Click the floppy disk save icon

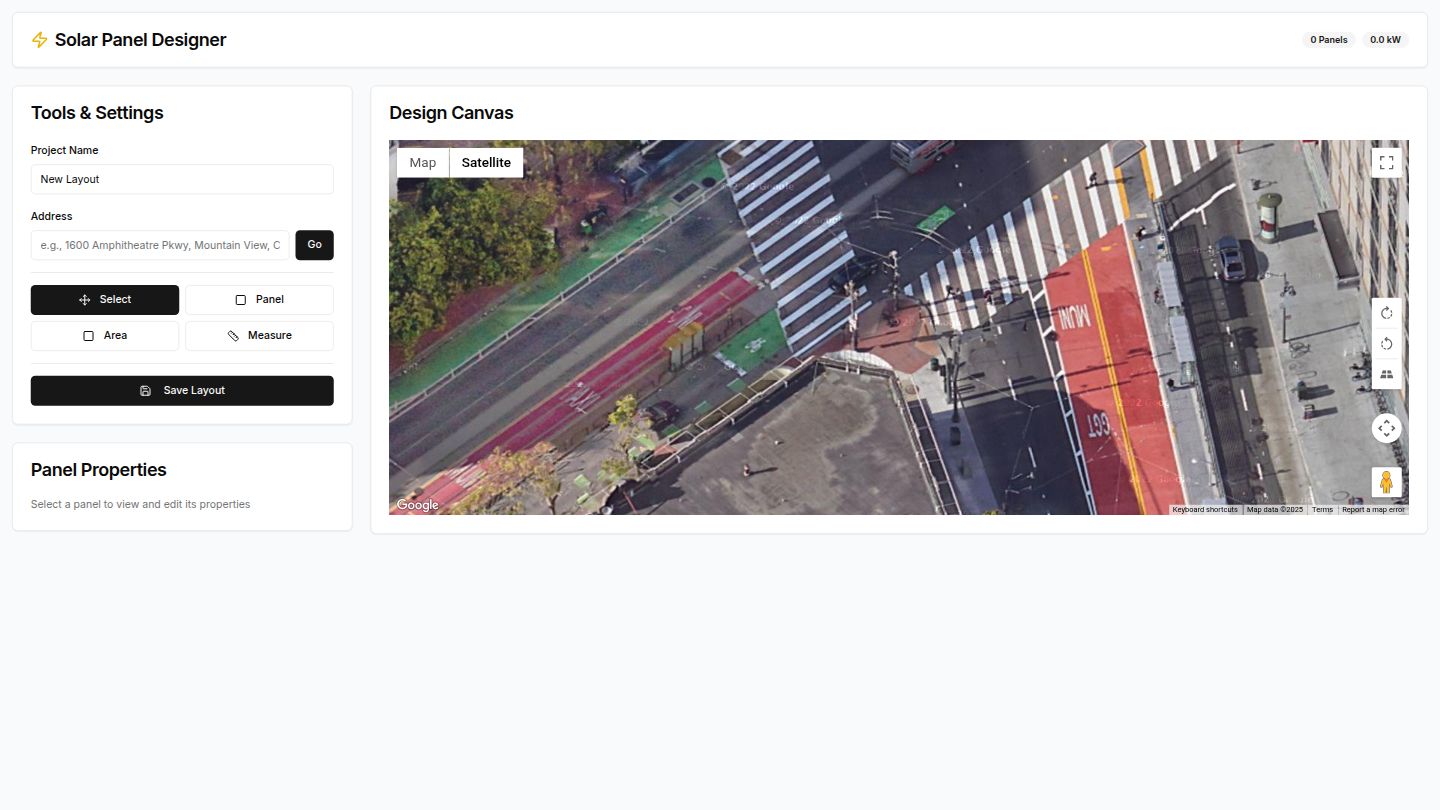[x=146, y=391]
